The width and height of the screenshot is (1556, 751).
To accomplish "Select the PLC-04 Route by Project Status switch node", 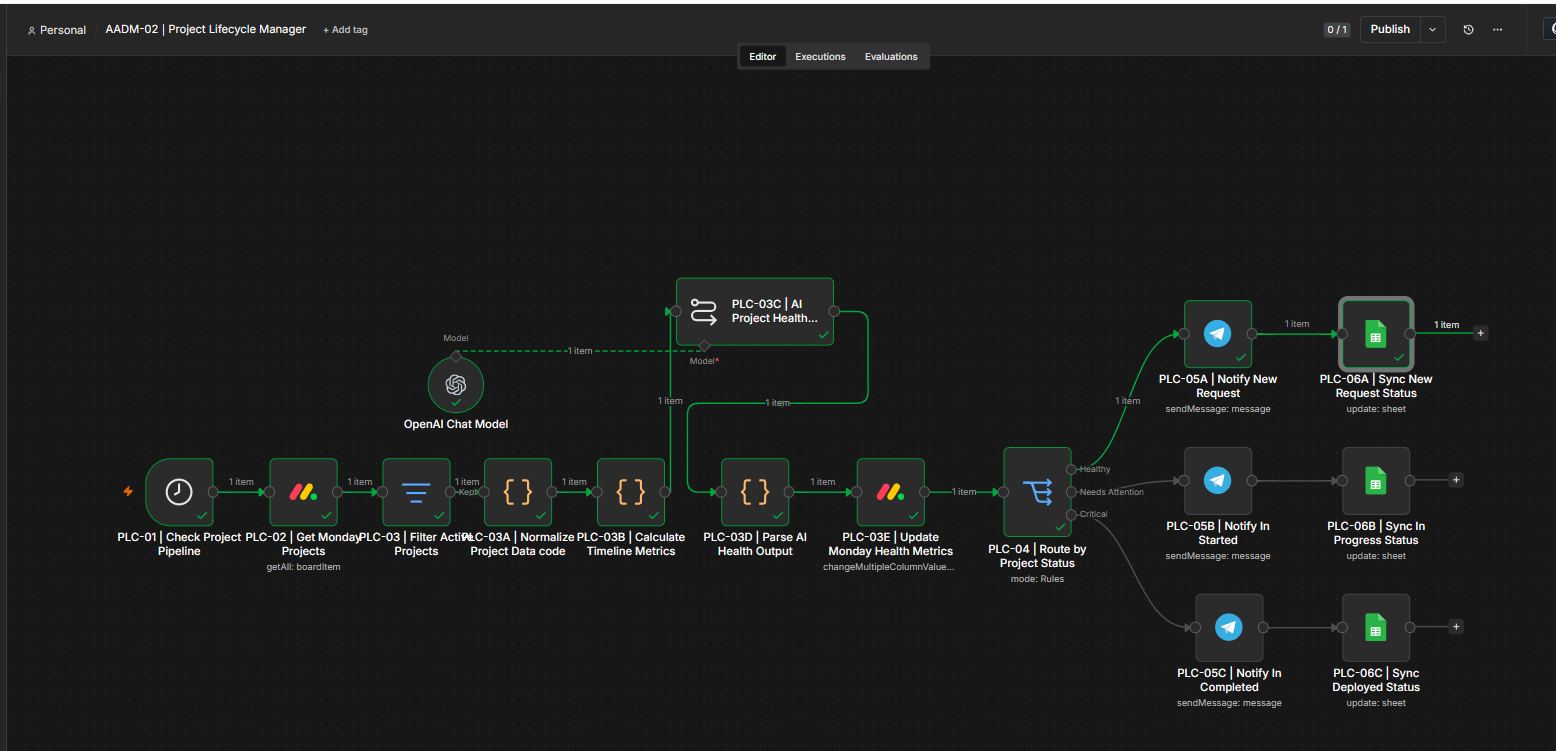I will (x=1037, y=492).
